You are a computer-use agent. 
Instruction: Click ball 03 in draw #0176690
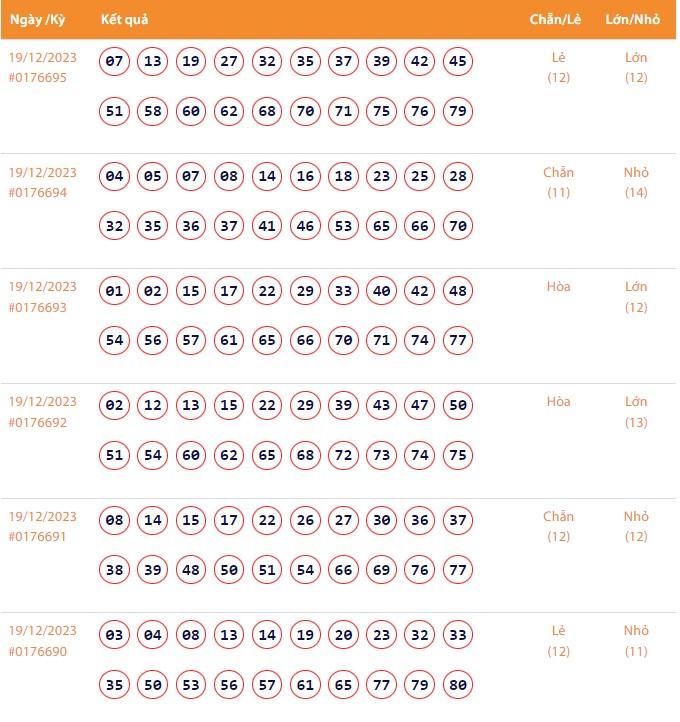(115, 635)
